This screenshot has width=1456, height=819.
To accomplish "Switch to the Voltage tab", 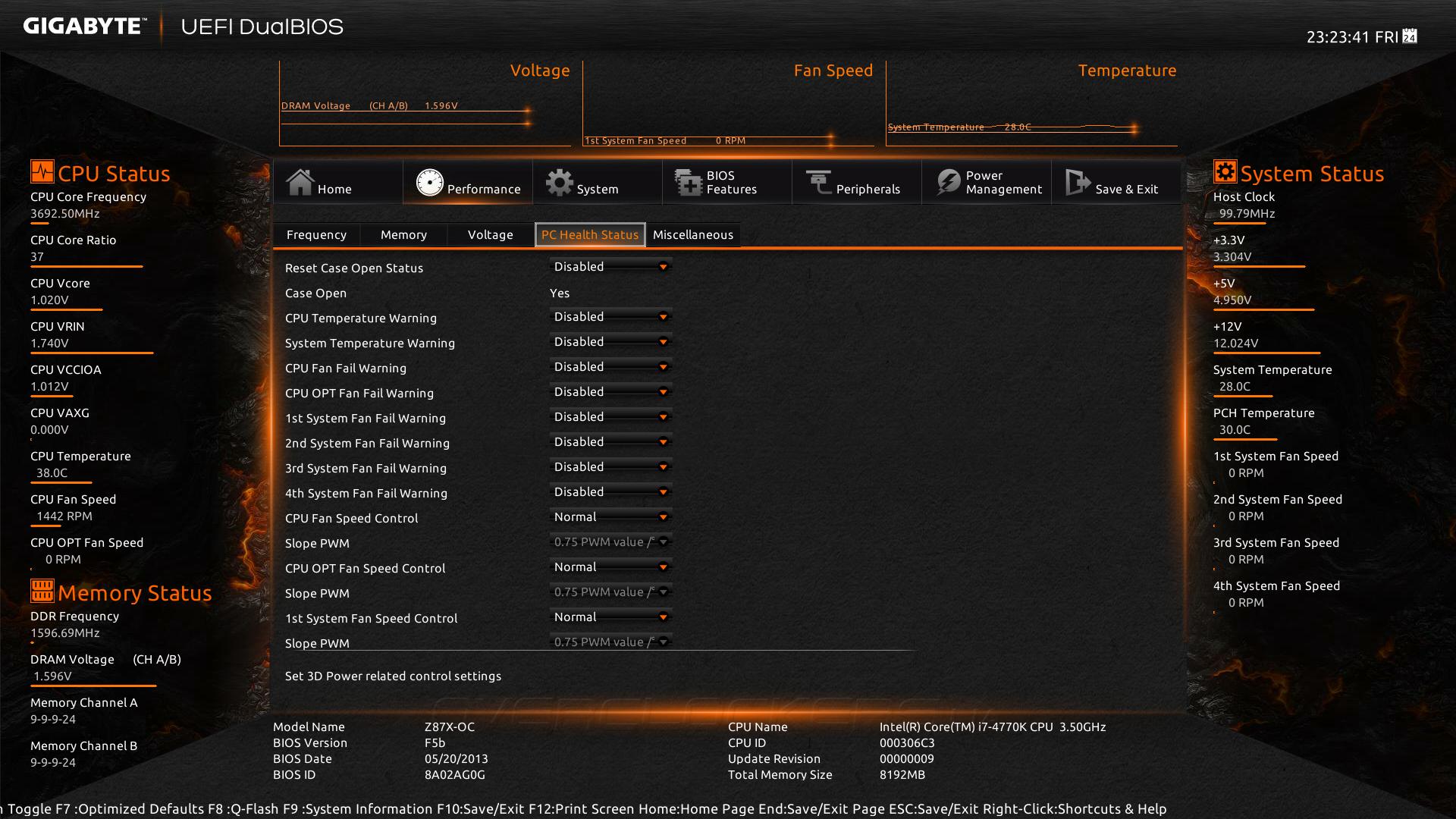I will pyautogui.click(x=490, y=235).
